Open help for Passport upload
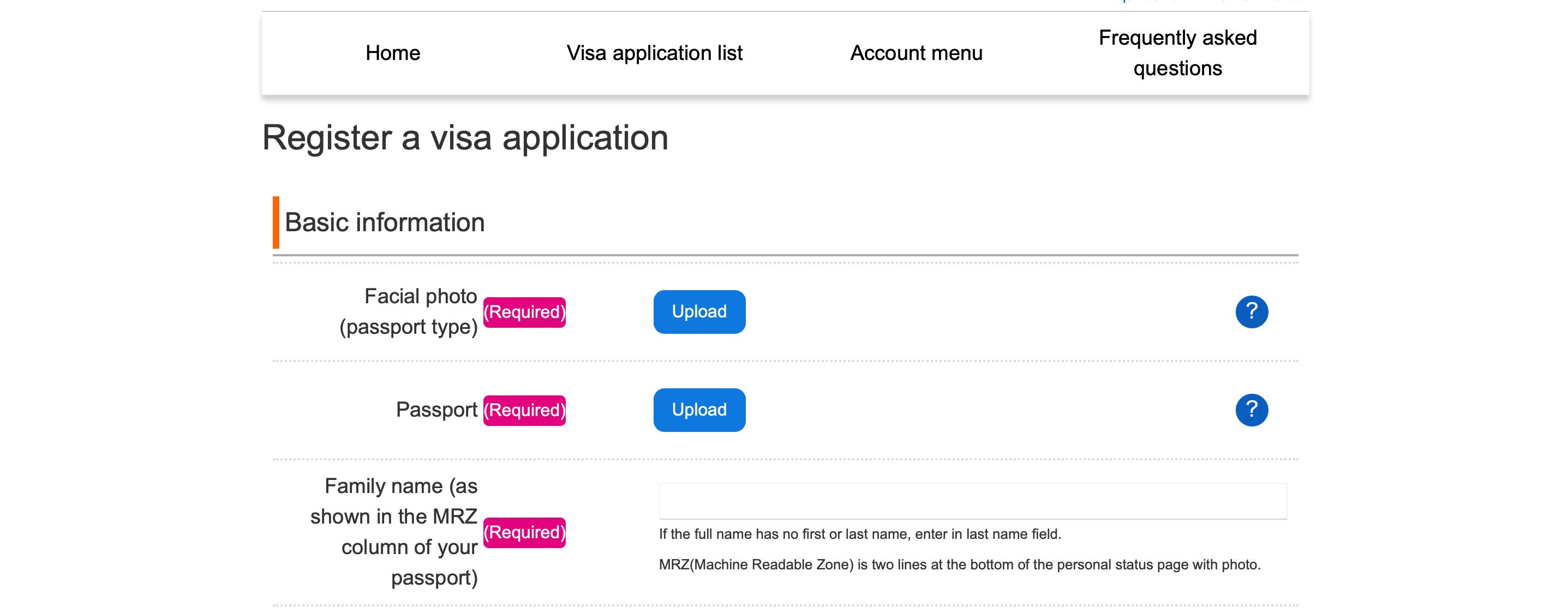 point(1252,410)
